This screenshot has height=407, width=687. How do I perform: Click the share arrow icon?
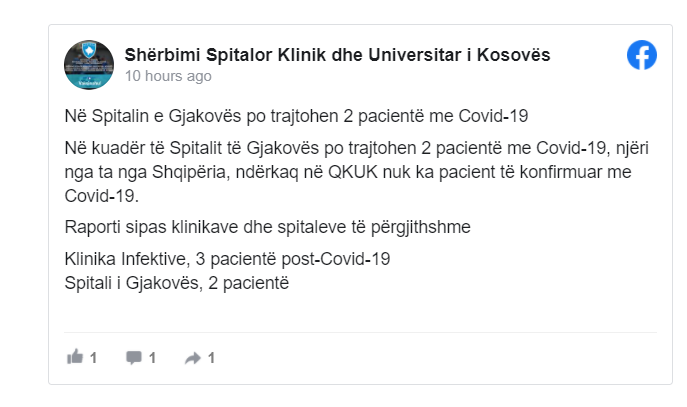click(193, 357)
